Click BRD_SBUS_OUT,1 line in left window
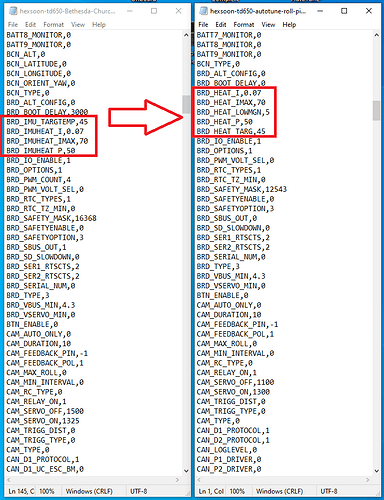The image size is (384, 500). (x=36, y=247)
